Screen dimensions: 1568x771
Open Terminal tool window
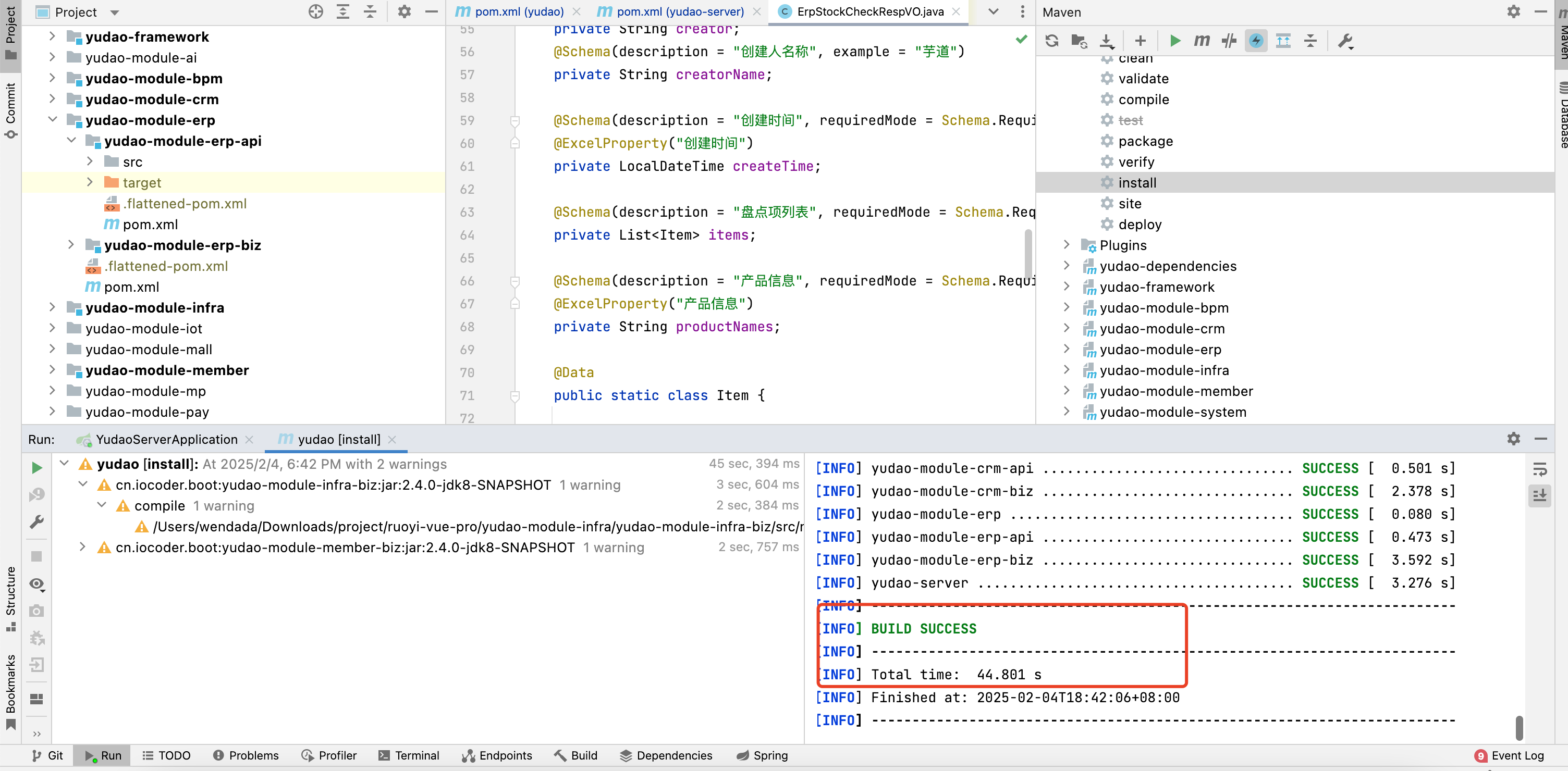click(x=409, y=755)
